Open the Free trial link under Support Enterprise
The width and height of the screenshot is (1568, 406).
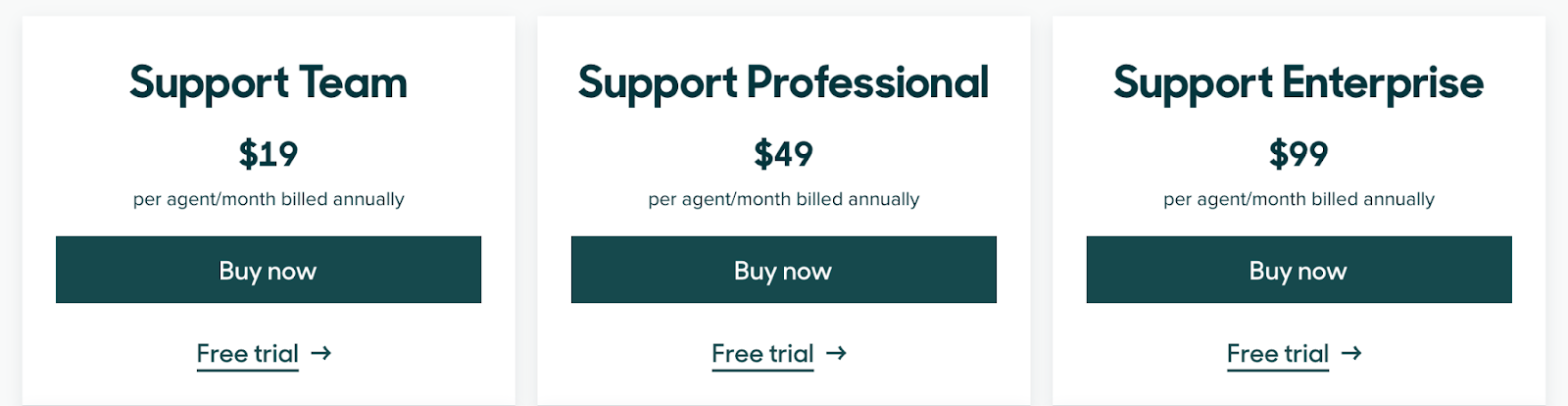1278,354
